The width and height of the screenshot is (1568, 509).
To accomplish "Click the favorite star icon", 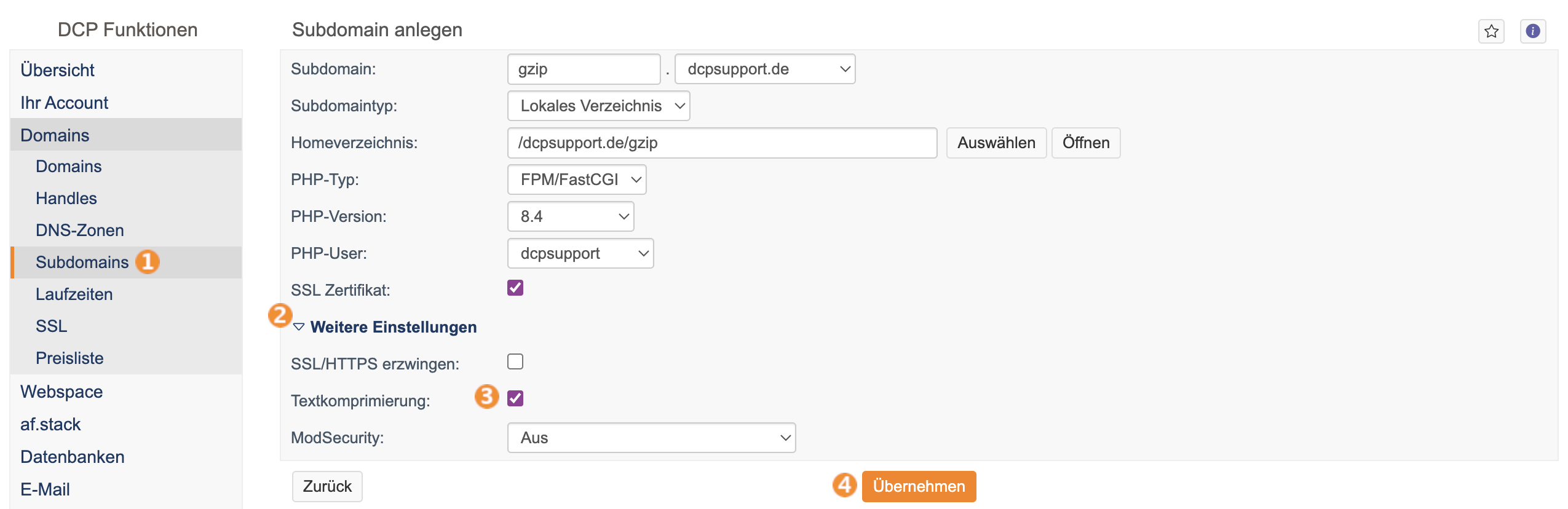I will [x=1491, y=31].
